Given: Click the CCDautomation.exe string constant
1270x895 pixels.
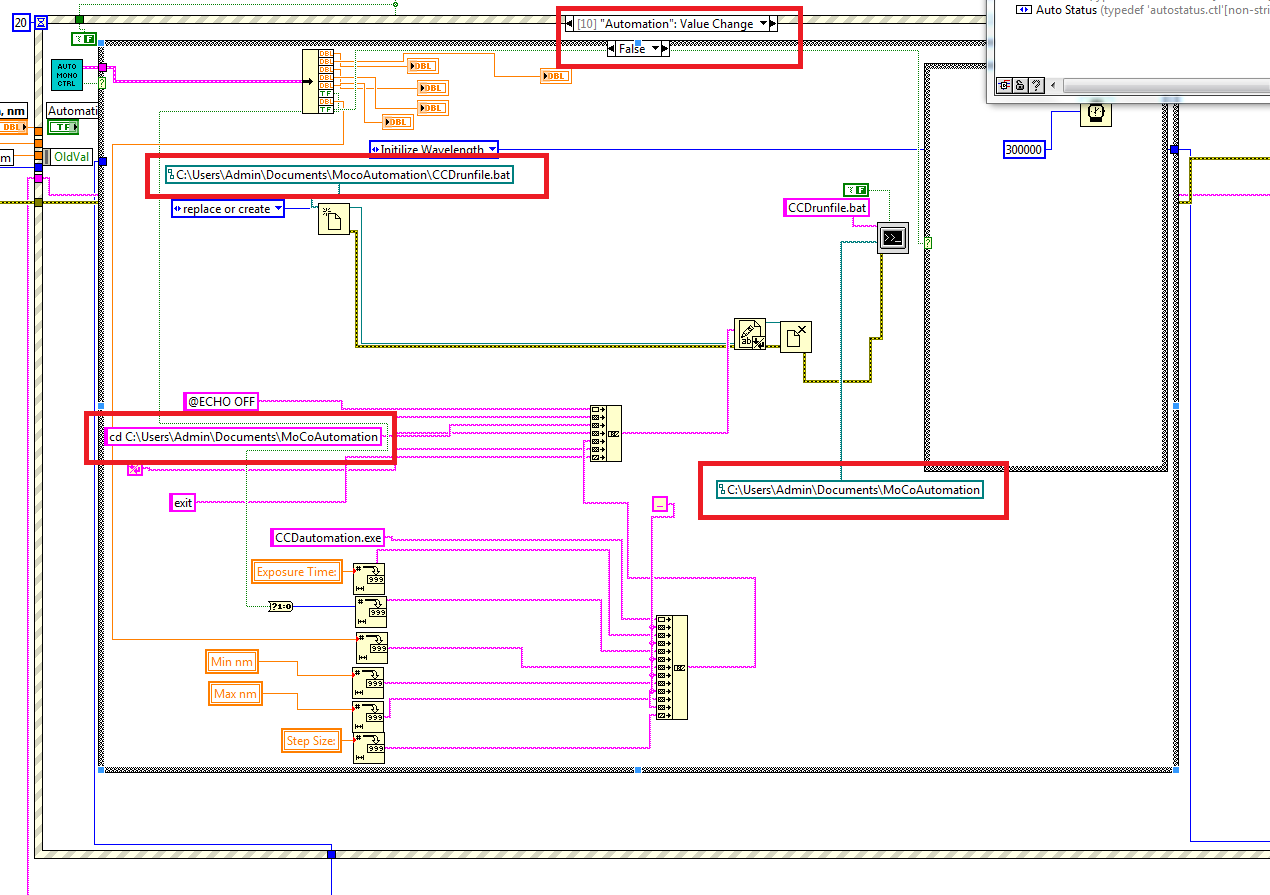Looking at the screenshot, I should [328, 537].
